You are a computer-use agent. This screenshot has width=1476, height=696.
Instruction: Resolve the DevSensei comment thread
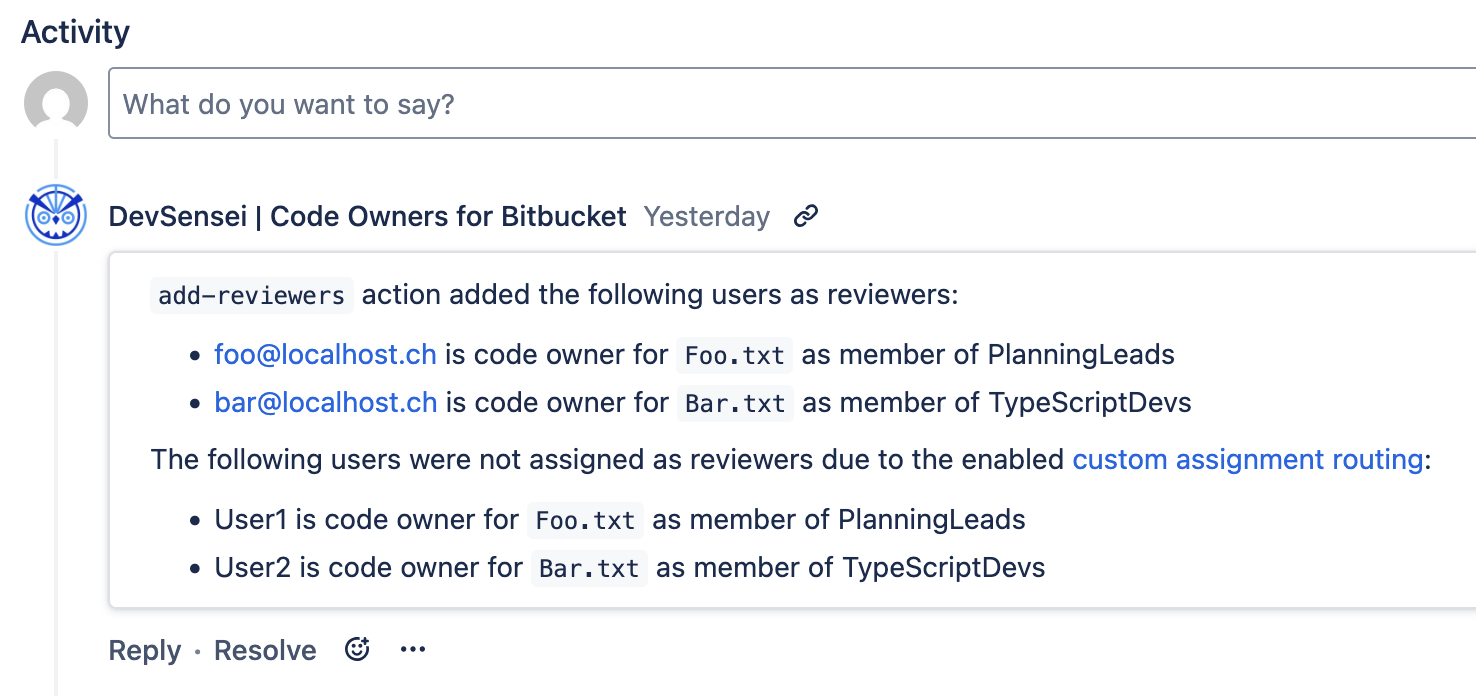click(265, 651)
